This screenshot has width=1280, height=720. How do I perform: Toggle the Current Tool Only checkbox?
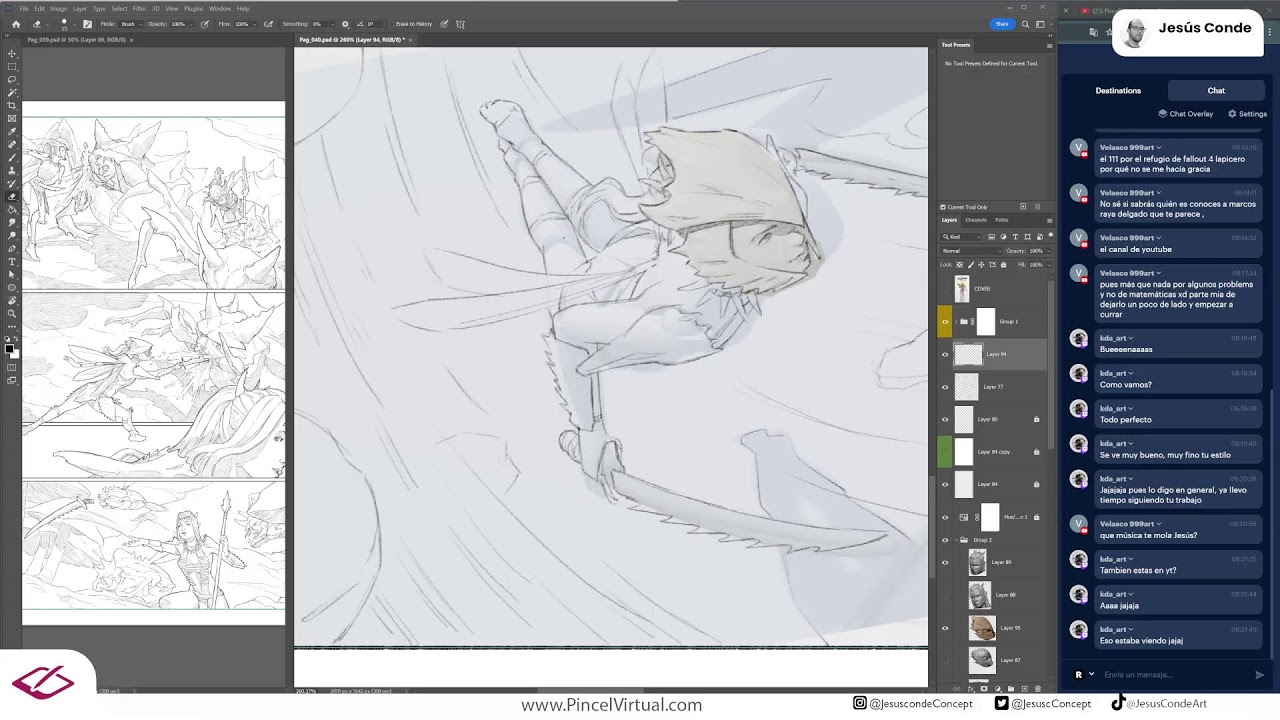click(943, 207)
